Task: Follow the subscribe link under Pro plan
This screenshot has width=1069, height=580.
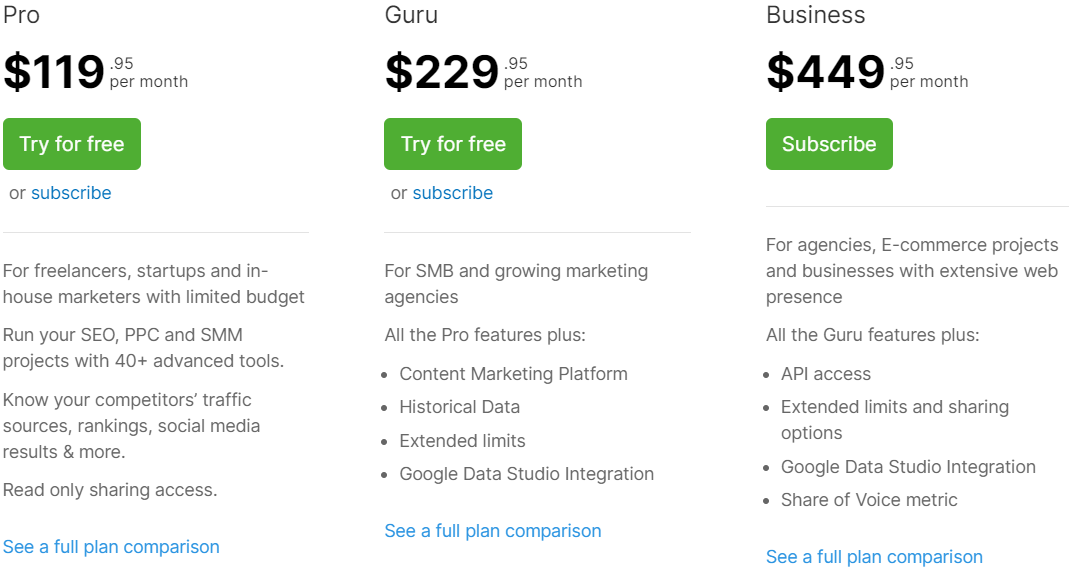Action: (x=71, y=193)
